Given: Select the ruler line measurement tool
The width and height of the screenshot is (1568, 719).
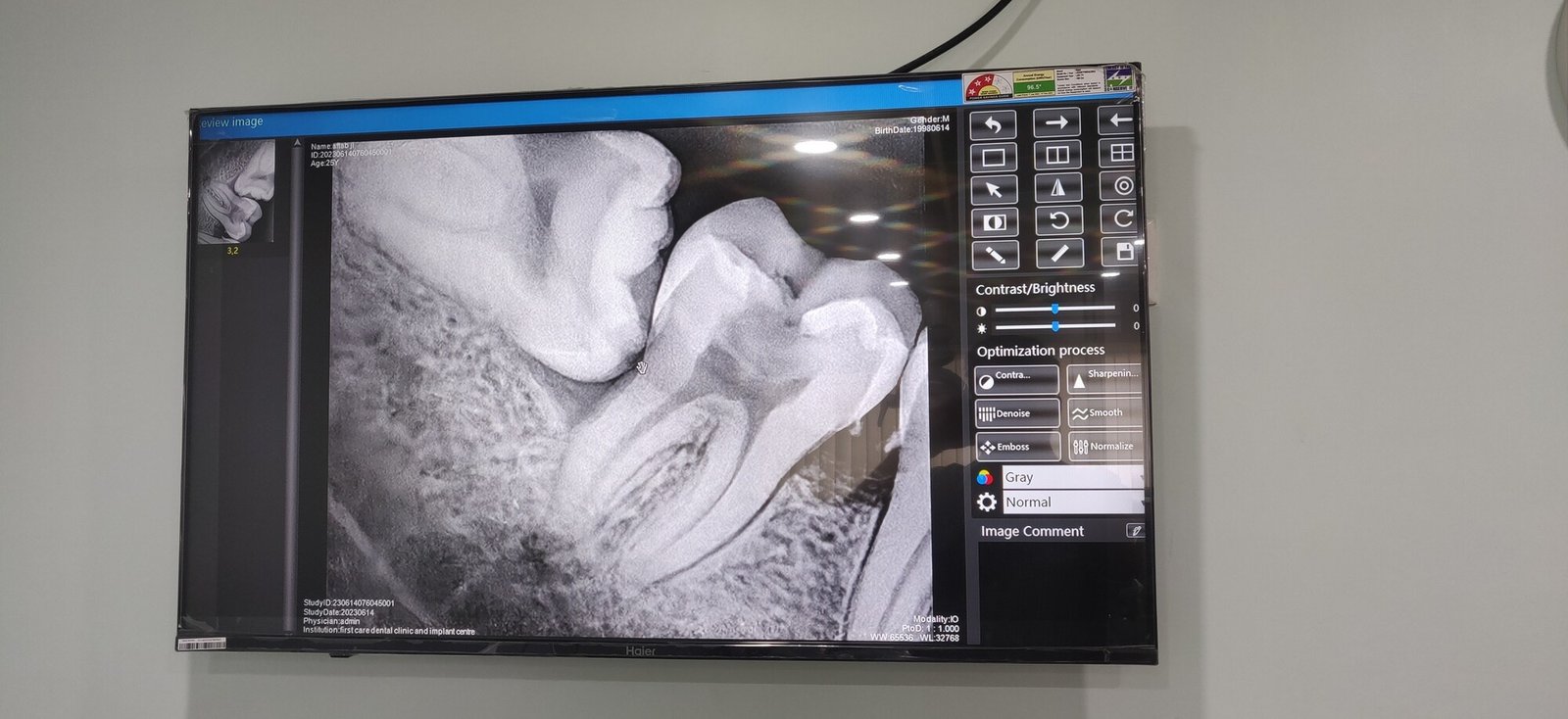Looking at the screenshot, I should (x=1059, y=253).
